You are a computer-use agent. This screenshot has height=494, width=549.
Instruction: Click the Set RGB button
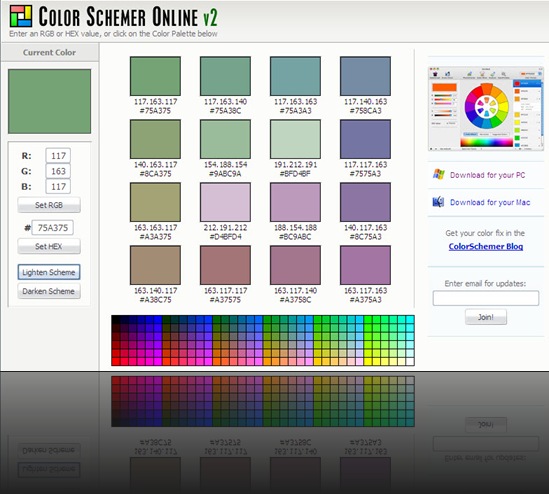(x=49, y=205)
